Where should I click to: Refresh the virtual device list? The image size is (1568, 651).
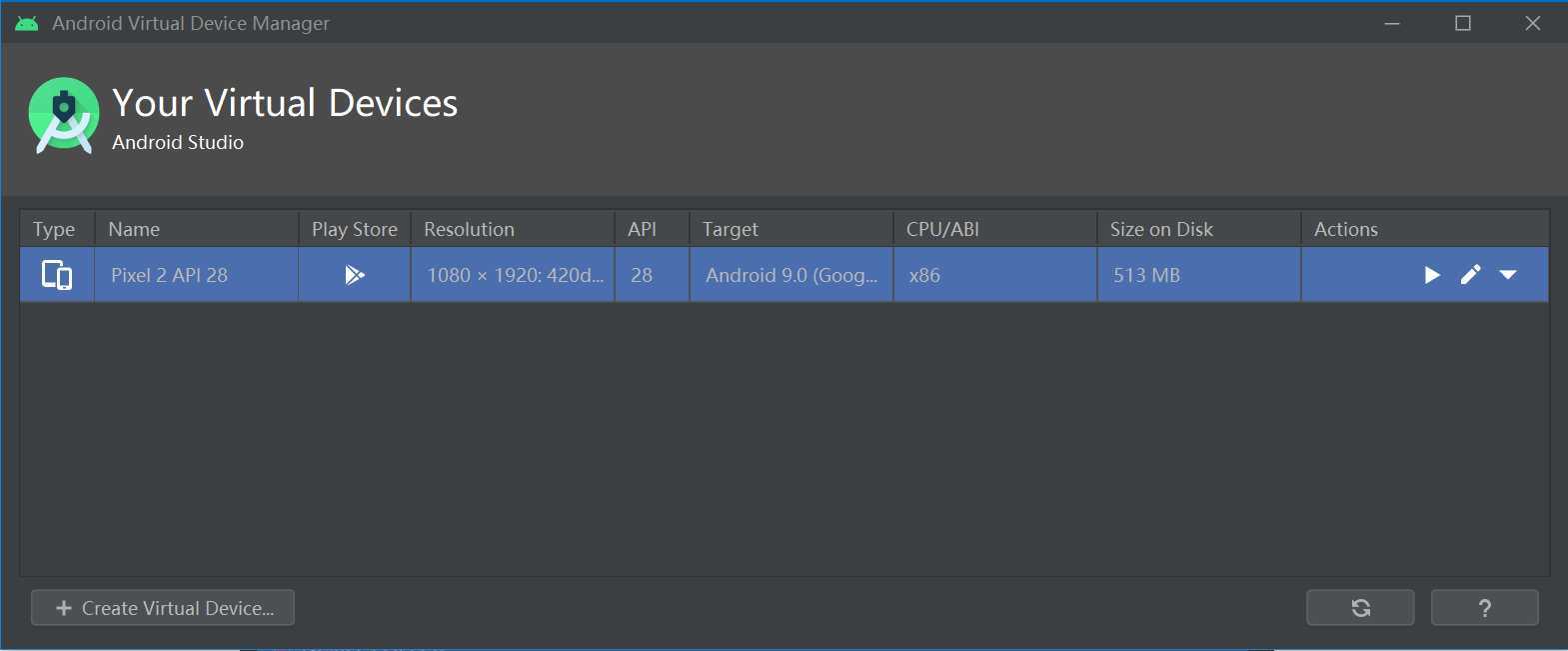1360,608
